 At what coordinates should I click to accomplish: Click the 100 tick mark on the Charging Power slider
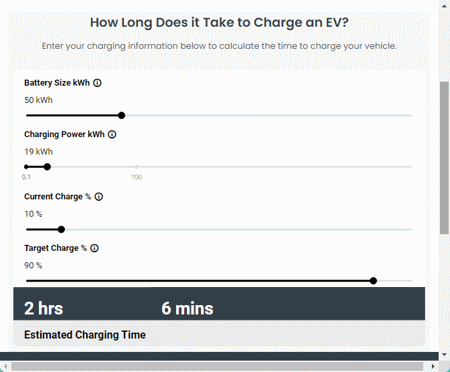tap(137, 167)
